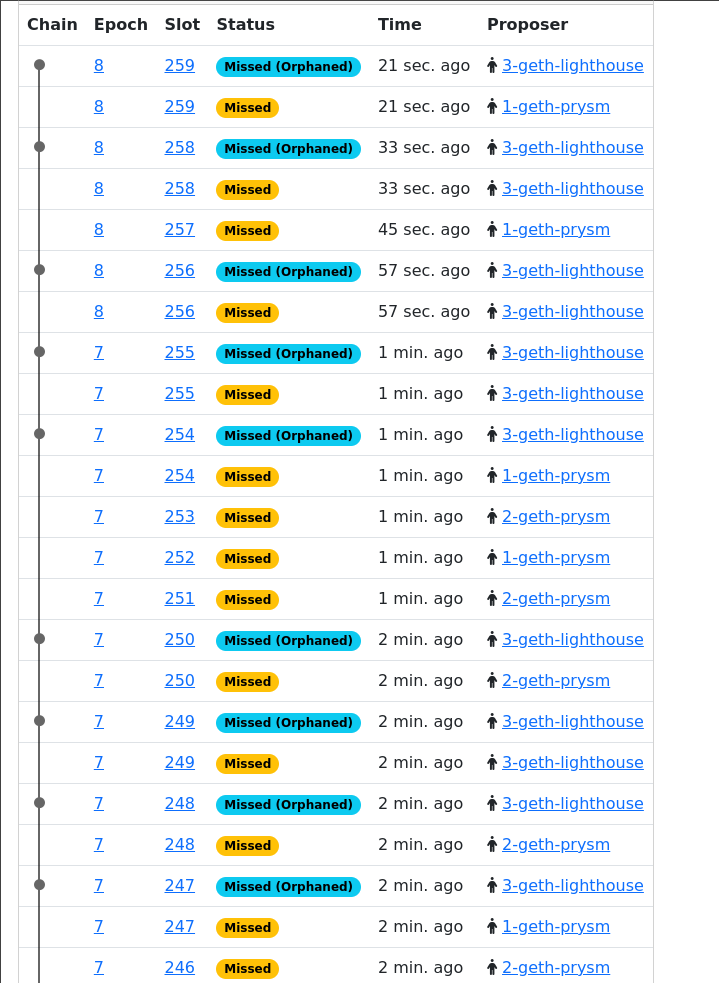Click the proposer person icon in slot 257 row
719x983 pixels.
[x=492, y=229]
